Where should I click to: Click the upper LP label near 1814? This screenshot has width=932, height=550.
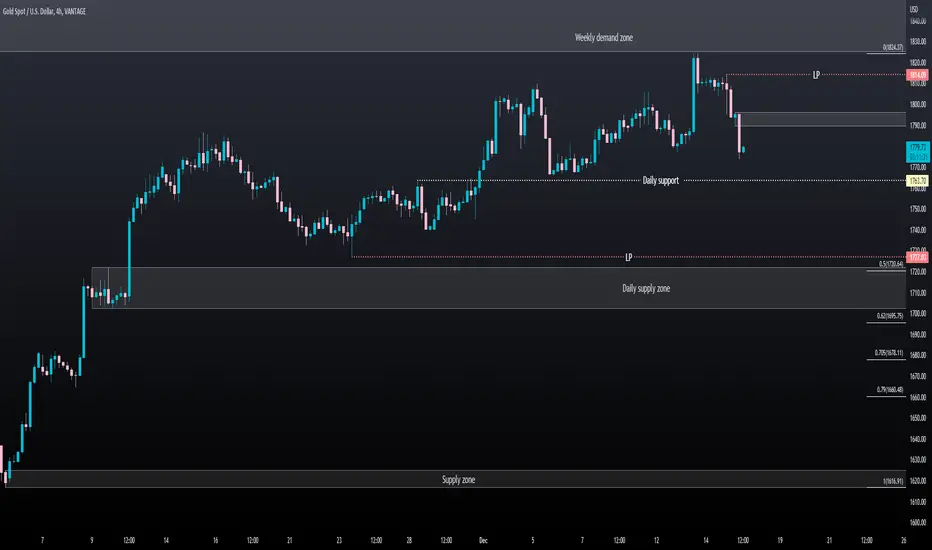(816, 75)
